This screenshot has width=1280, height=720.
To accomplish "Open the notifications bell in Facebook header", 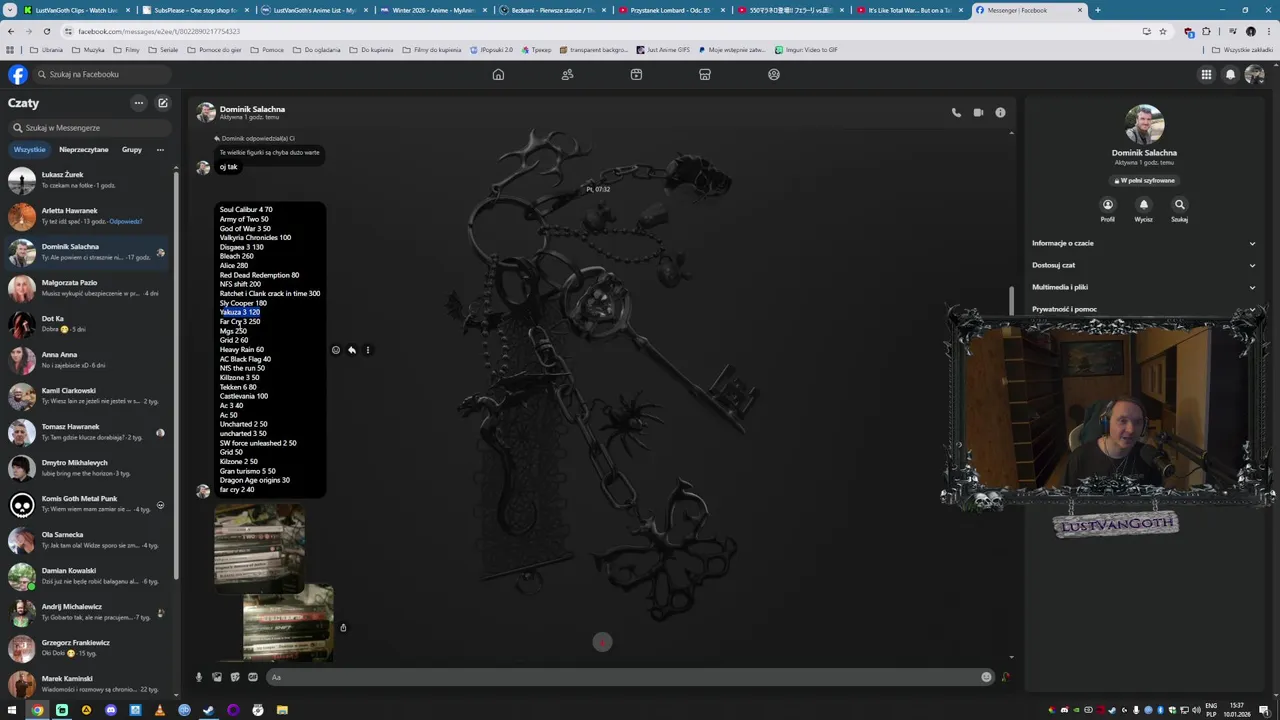I will [1231, 74].
